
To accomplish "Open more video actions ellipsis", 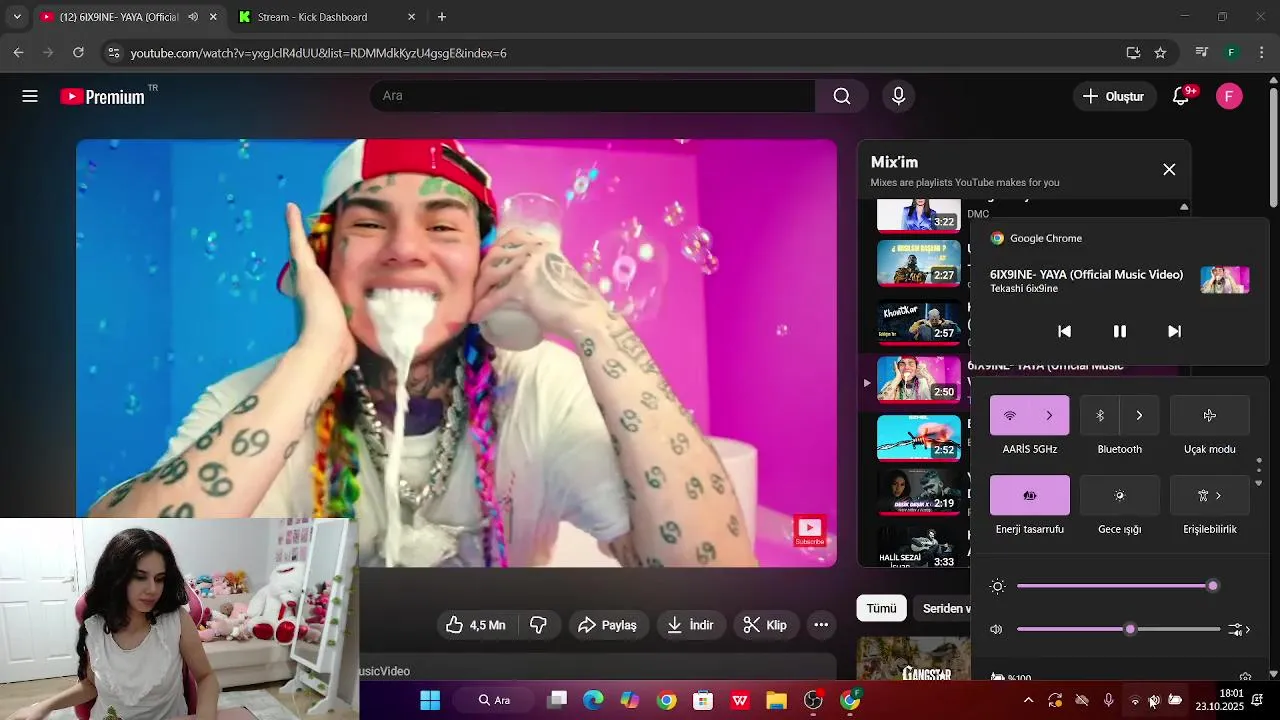I will (x=821, y=625).
